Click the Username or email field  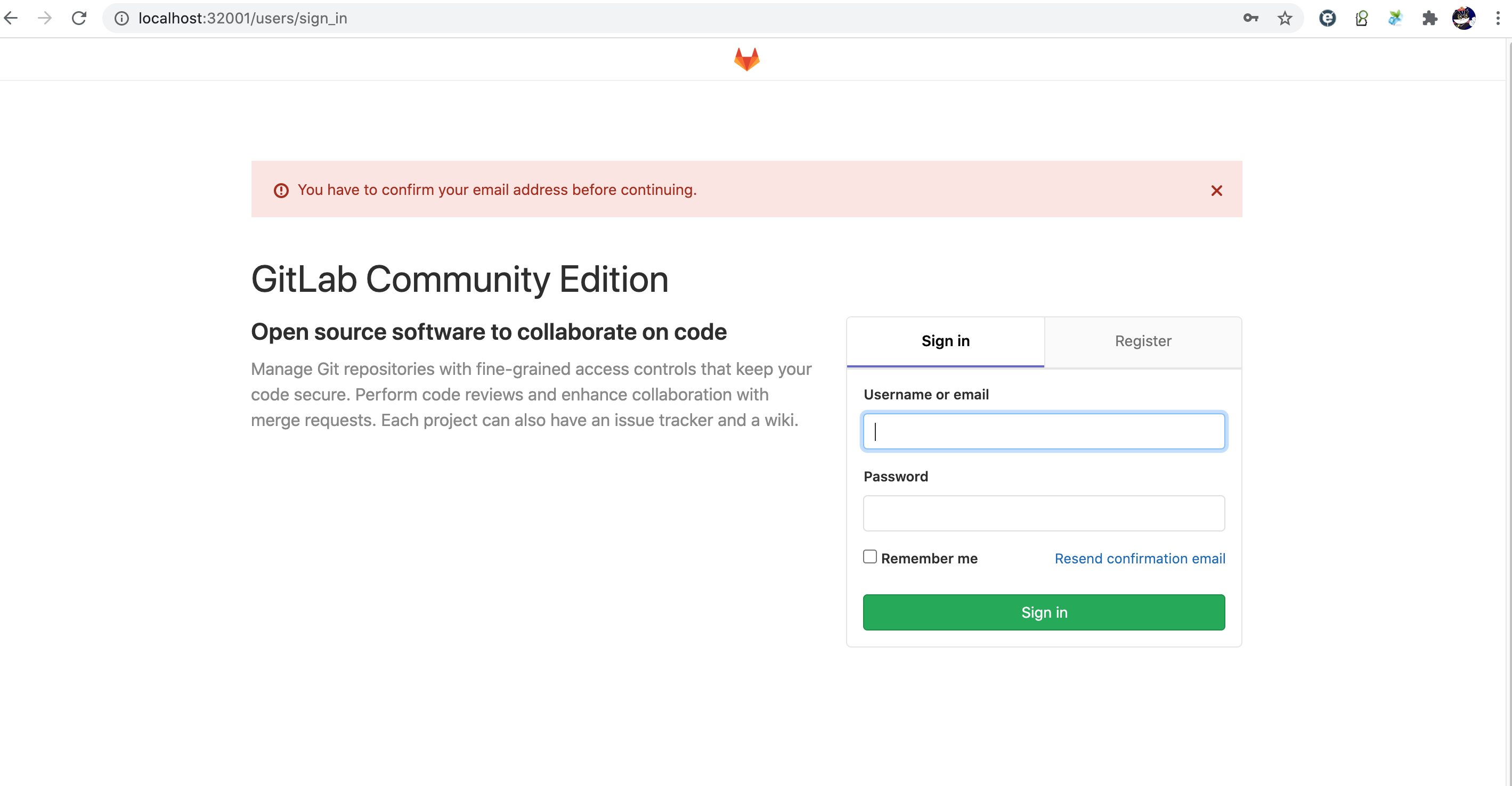click(x=1044, y=431)
